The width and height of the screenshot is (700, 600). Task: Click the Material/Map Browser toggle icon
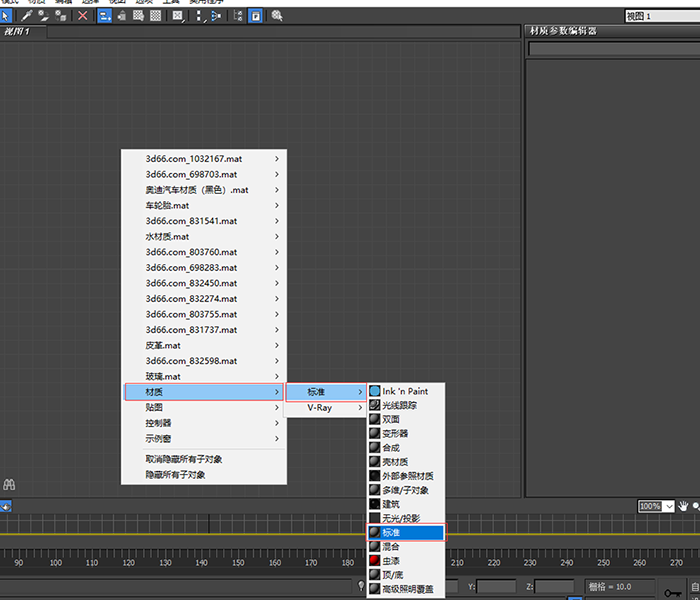coord(238,16)
